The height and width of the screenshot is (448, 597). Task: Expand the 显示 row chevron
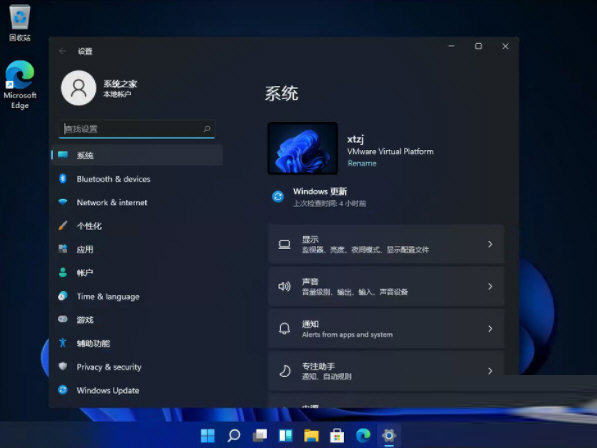490,244
